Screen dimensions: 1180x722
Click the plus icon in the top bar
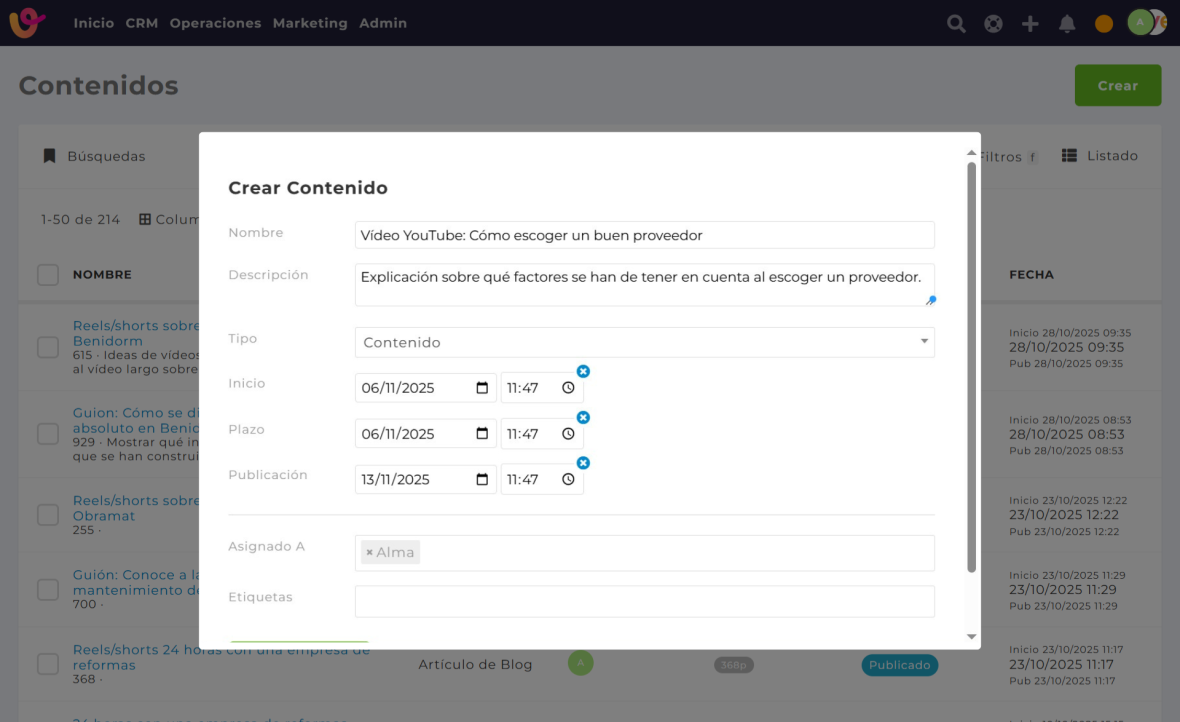coord(1030,24)
